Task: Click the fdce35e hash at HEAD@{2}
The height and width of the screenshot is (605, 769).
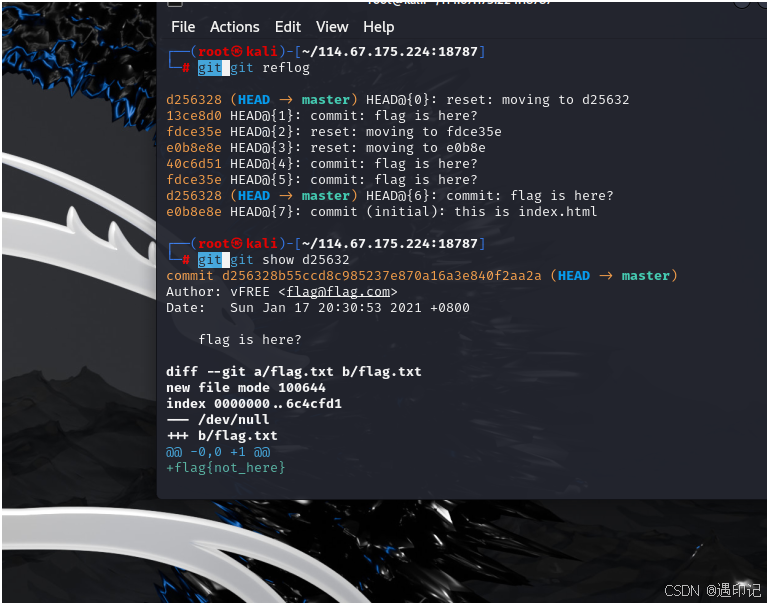Action: click(x=194, y=132)
